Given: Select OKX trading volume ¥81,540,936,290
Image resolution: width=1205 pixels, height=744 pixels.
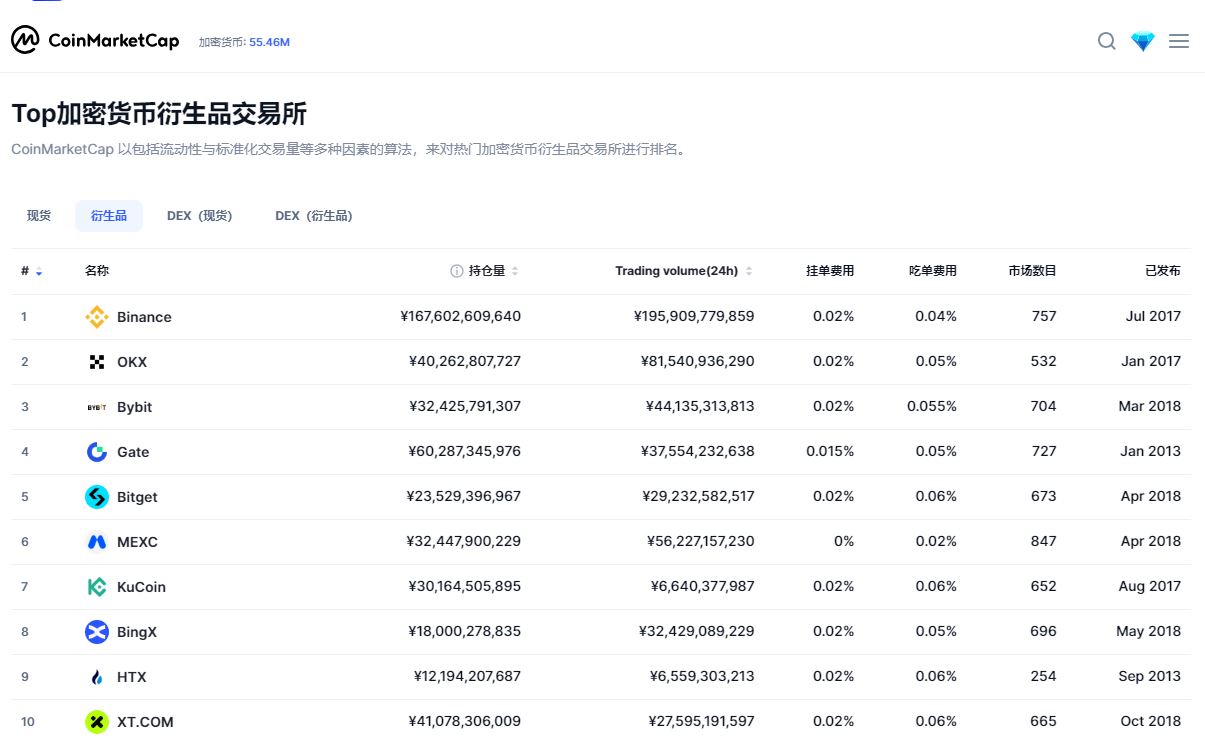Looking at the screenshot, I should 700,361.
